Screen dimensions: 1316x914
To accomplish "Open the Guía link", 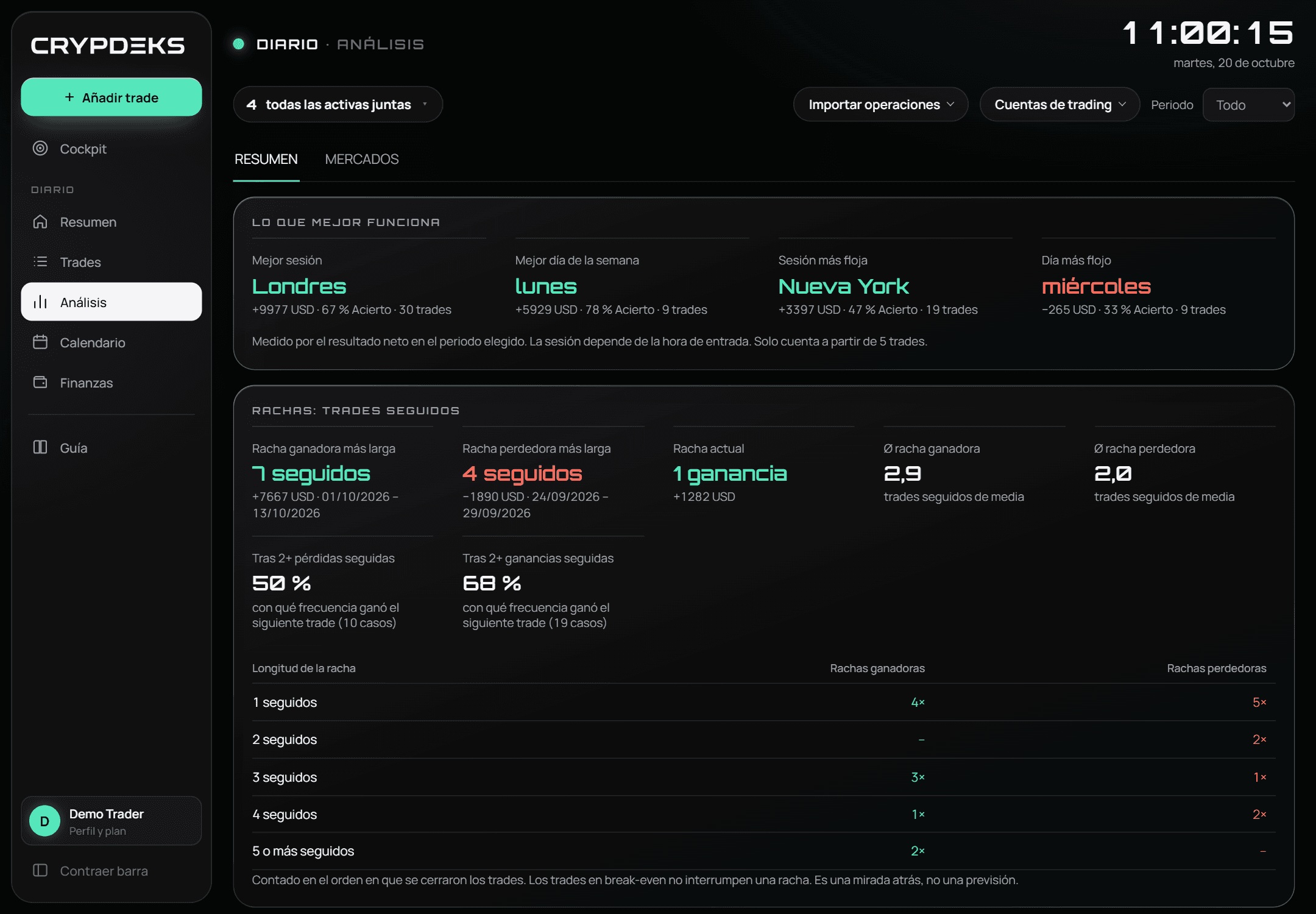I will pos(111,448).
